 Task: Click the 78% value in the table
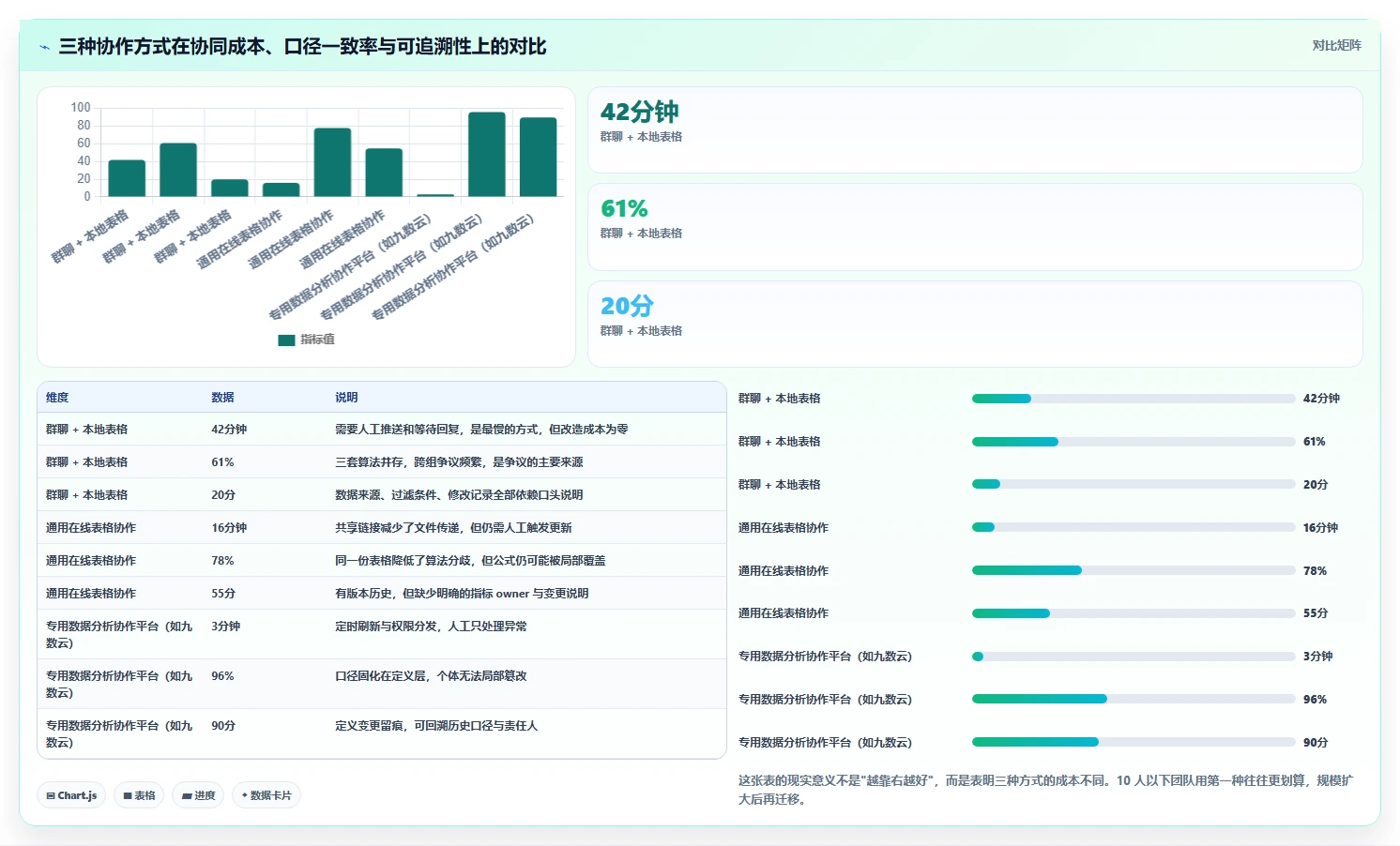click(x=222, y=561)
